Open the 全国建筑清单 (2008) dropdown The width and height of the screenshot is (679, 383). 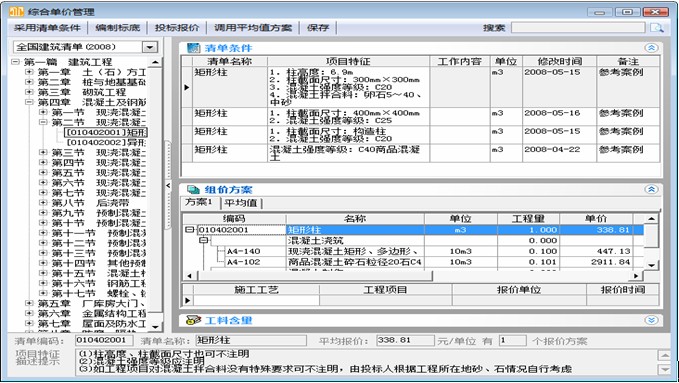coord(150,47)
